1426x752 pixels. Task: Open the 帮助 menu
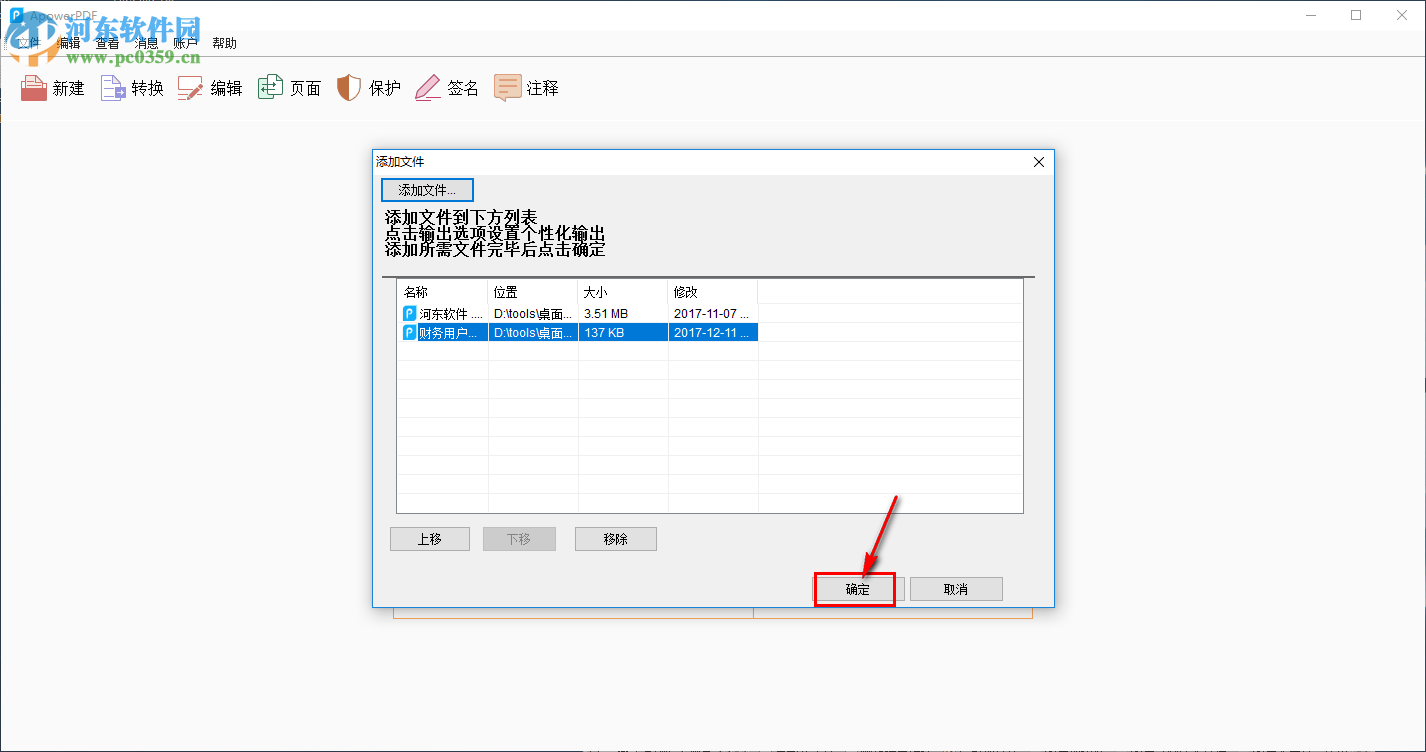(224, 42)
